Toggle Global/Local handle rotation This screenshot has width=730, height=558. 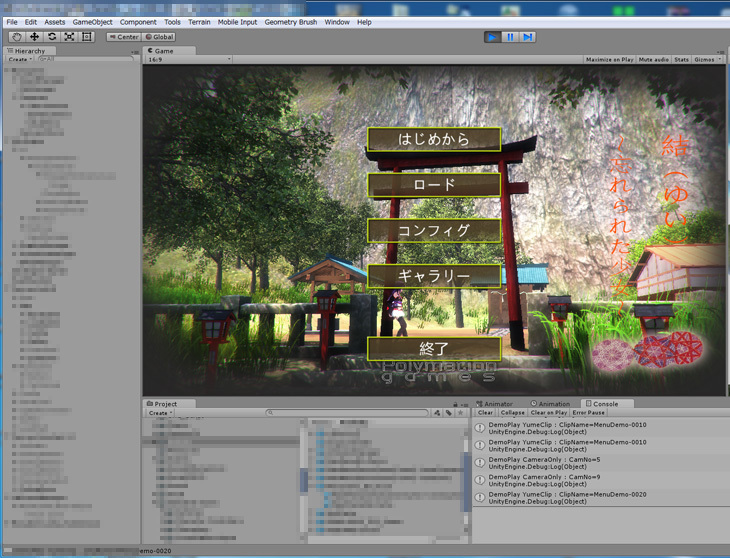tap(159, 37)
